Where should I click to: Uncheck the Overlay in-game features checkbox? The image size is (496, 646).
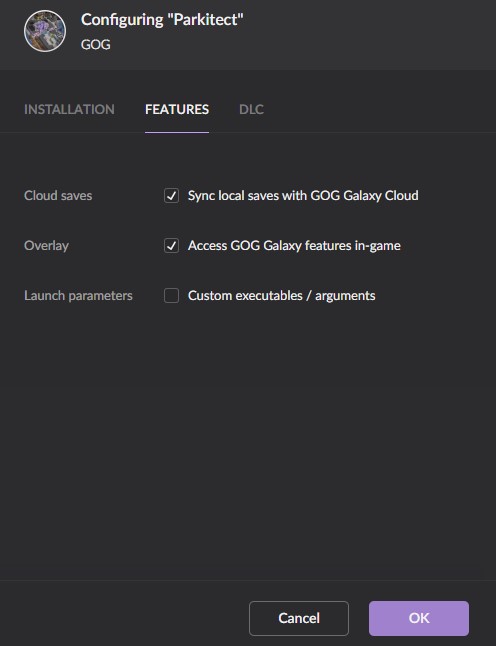point(171,246)
